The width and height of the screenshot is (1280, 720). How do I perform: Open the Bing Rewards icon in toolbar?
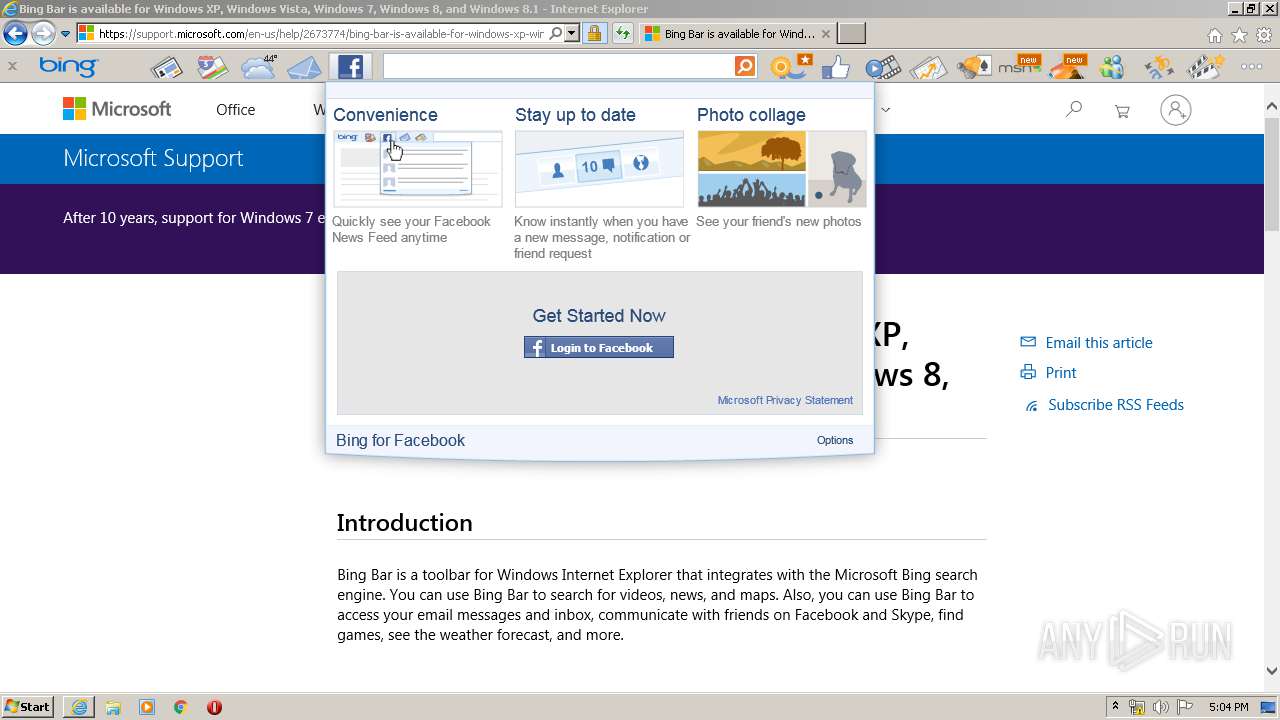pos(791,67)
